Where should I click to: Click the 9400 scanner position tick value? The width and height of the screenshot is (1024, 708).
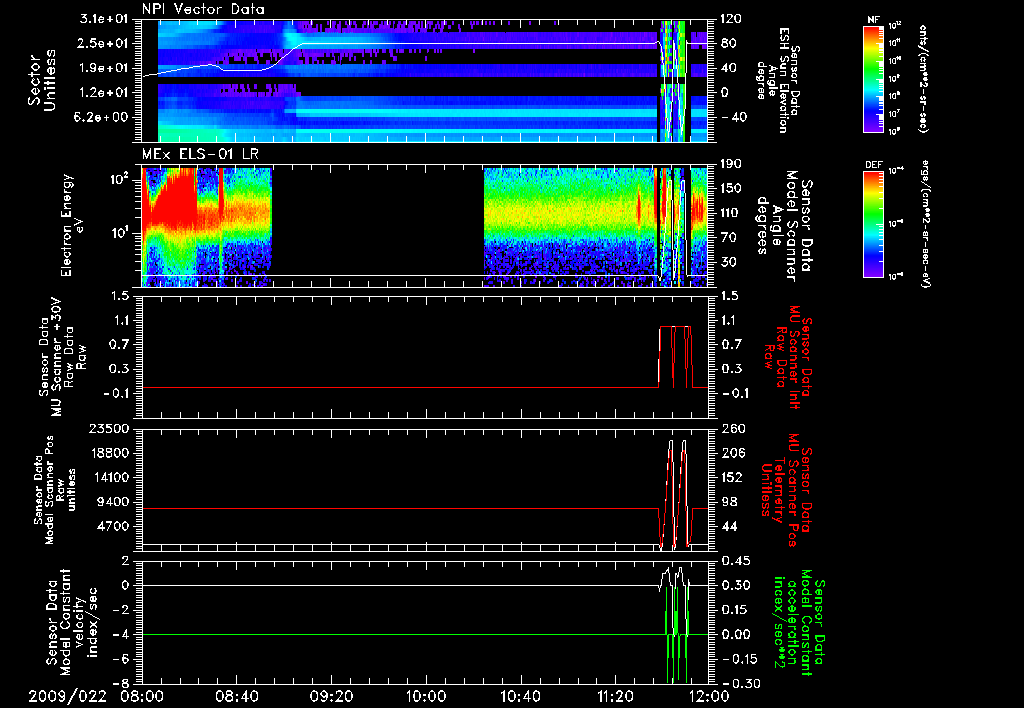click(x=113, y=502)
